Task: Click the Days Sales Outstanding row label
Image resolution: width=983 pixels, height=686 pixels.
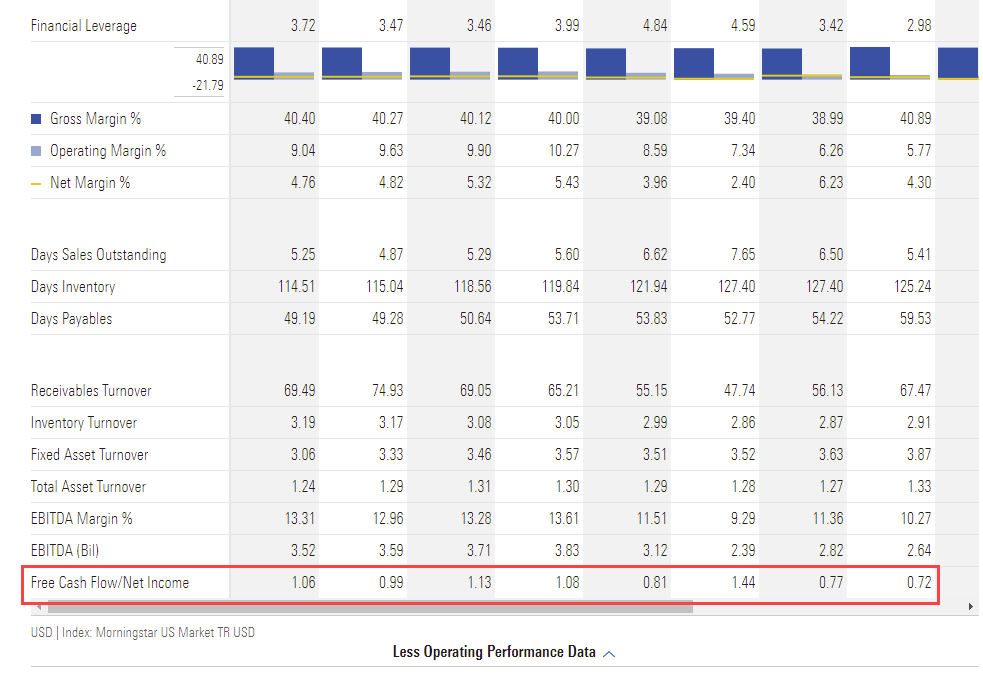Action: (98, 255)
